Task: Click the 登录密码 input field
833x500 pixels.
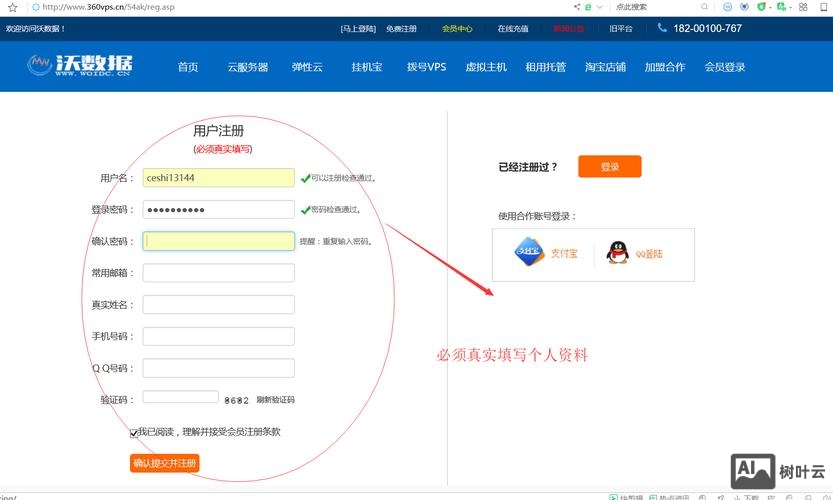Action: click(x=218, y=209)
